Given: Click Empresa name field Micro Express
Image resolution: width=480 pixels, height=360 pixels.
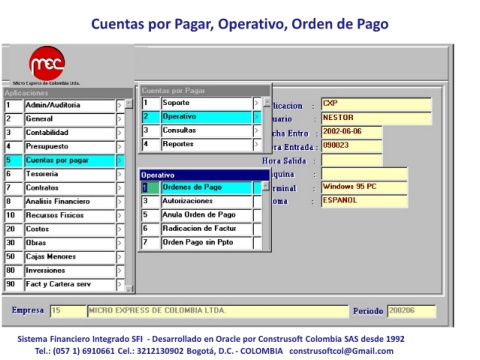Looking at the screenshot, I should coord(218,311).
